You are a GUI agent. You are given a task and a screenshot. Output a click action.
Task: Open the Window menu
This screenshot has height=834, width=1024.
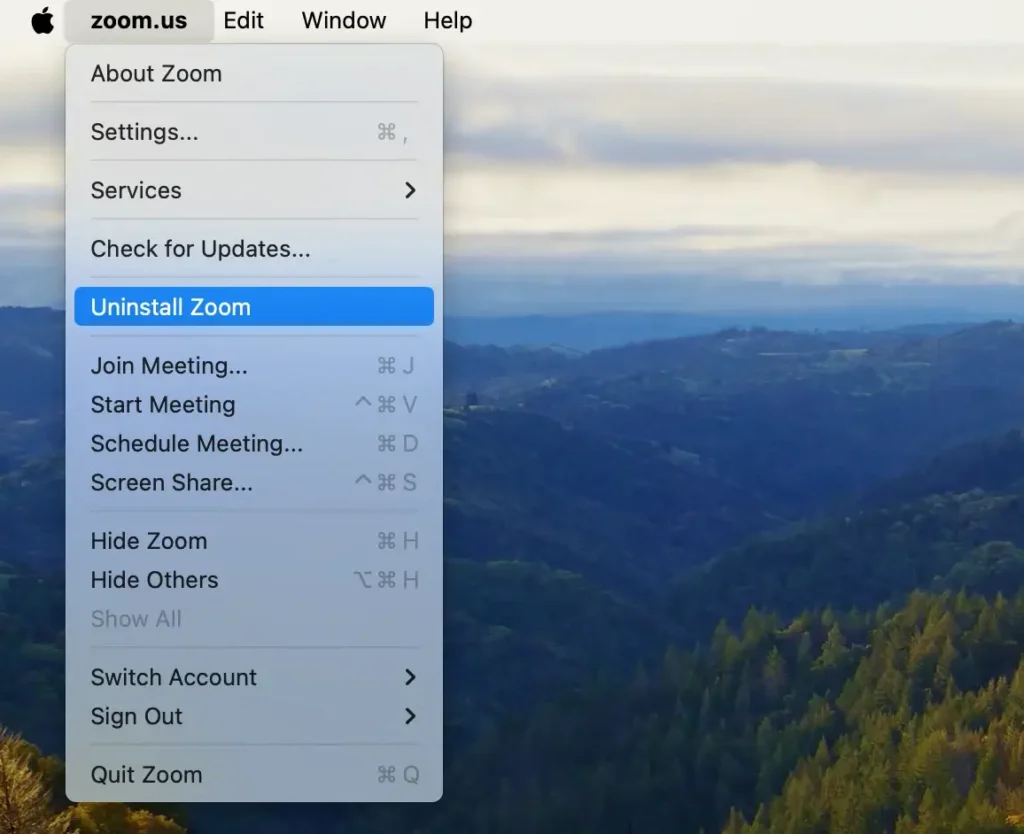pyautogui.click(x=344, y=20)
